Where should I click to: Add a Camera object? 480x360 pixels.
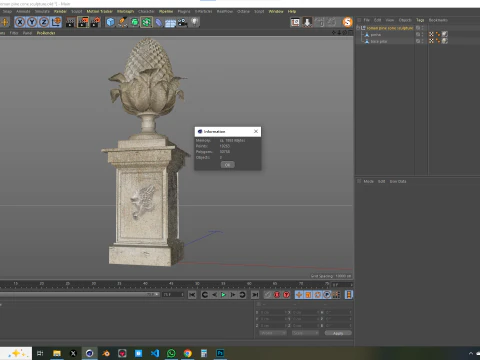[x=182, y=22]
